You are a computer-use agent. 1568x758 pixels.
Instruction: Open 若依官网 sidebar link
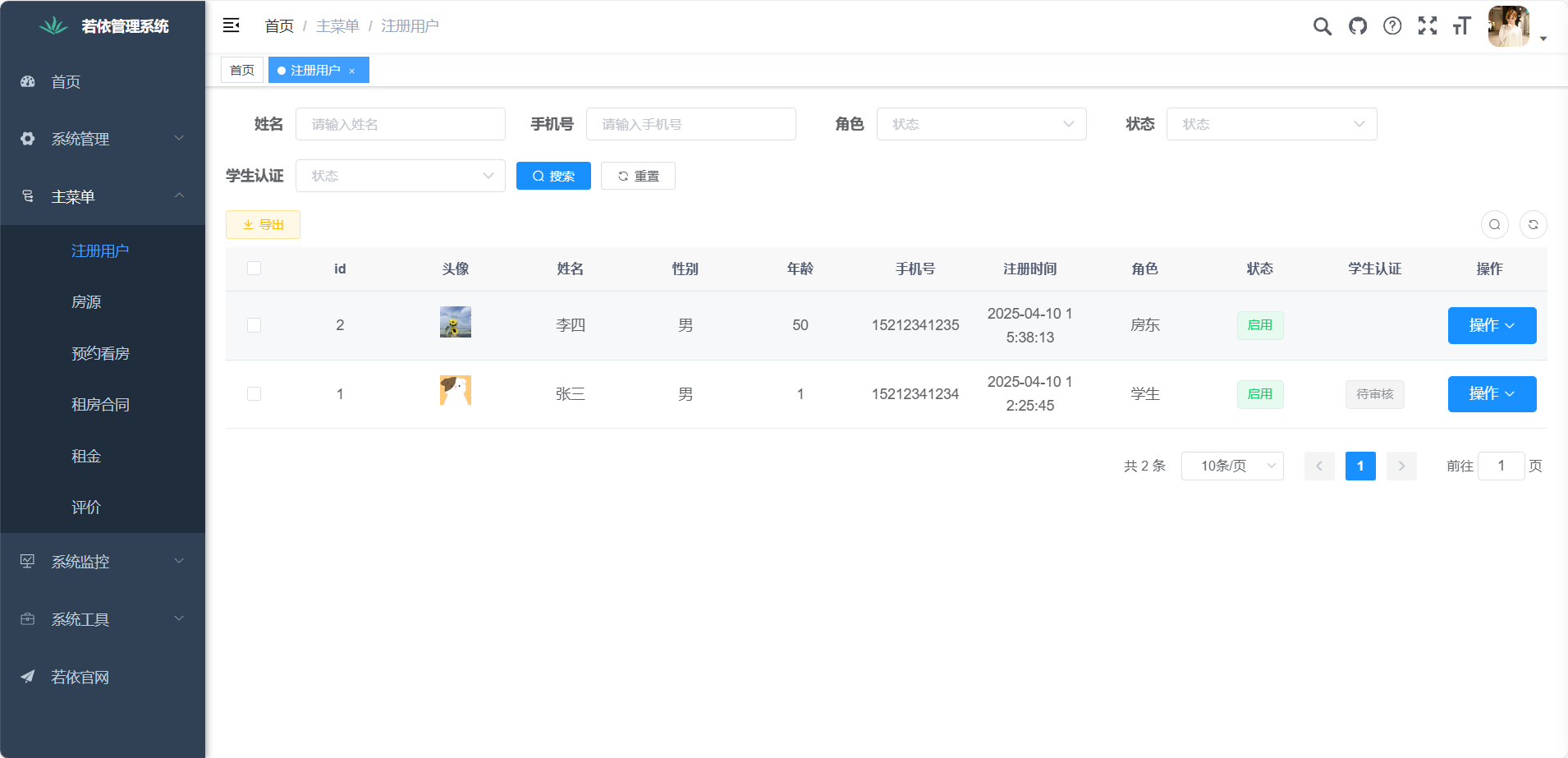(x=103, y=677)
